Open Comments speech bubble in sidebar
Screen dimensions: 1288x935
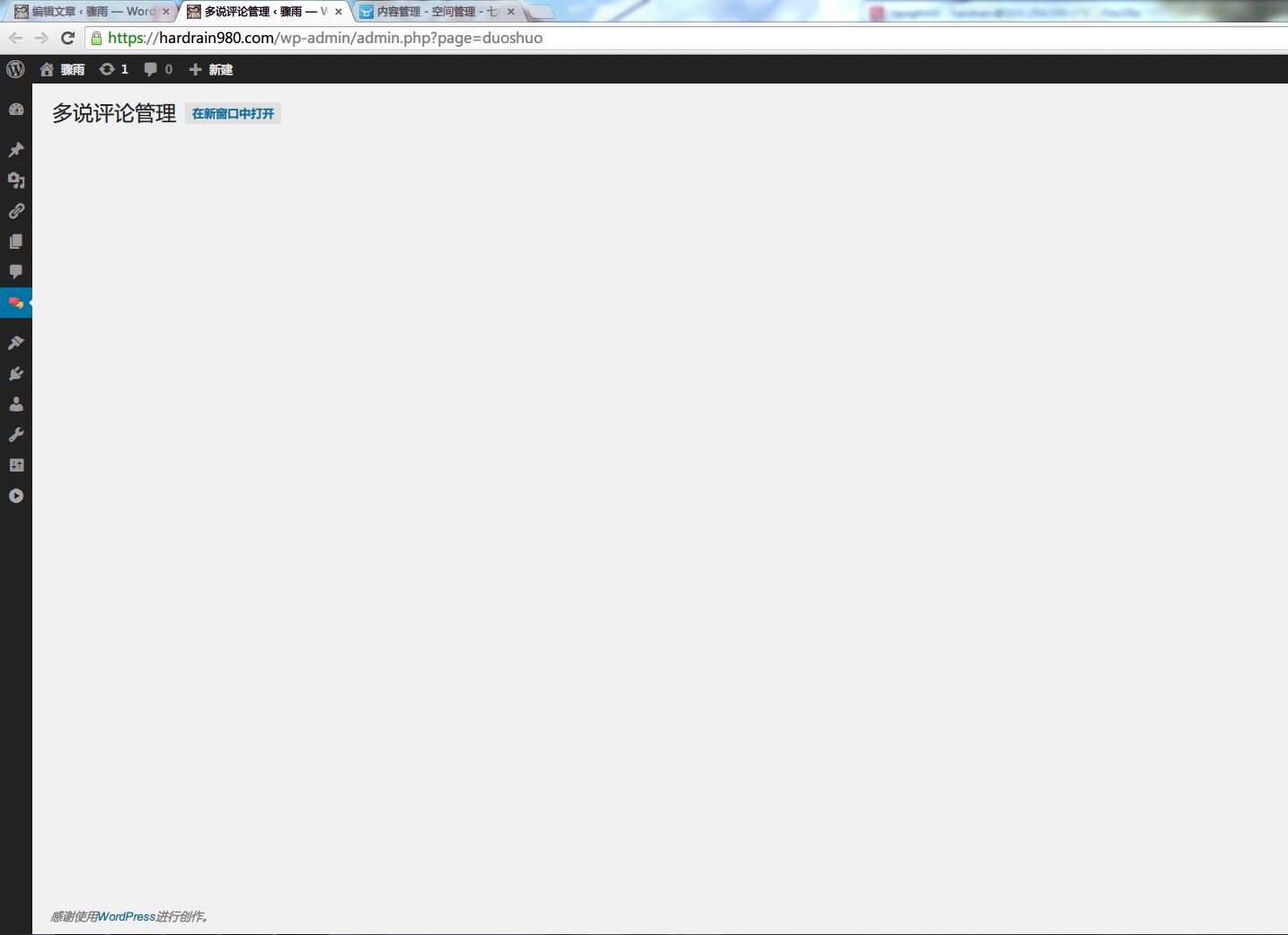tap(16, 272)
